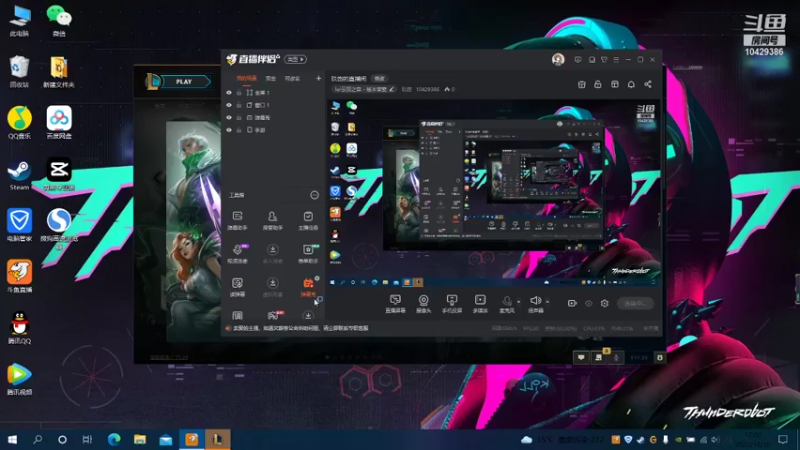
Task: Open the 主播任务 tool
Action: click(x=308, y=220)
